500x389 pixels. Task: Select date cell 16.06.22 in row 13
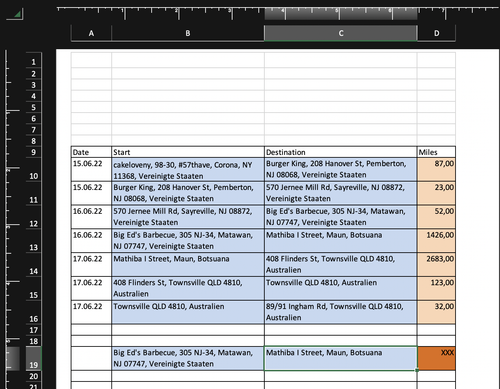[x=91, y=241]
